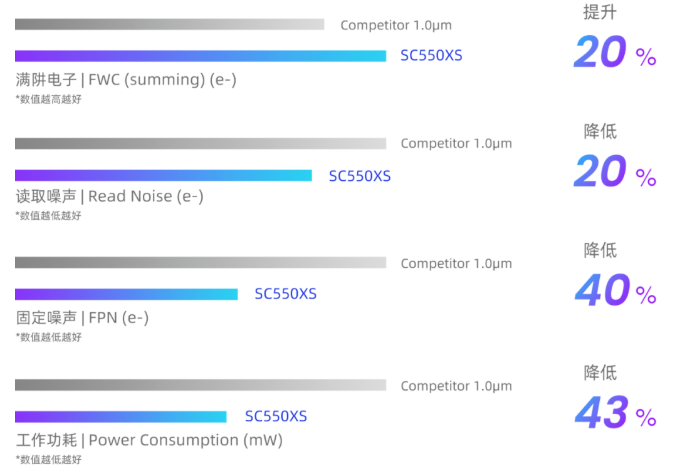Click the SC550XS label next to FWC bar
This screenshot has width=678, height=471.
(x=431, y=56)
